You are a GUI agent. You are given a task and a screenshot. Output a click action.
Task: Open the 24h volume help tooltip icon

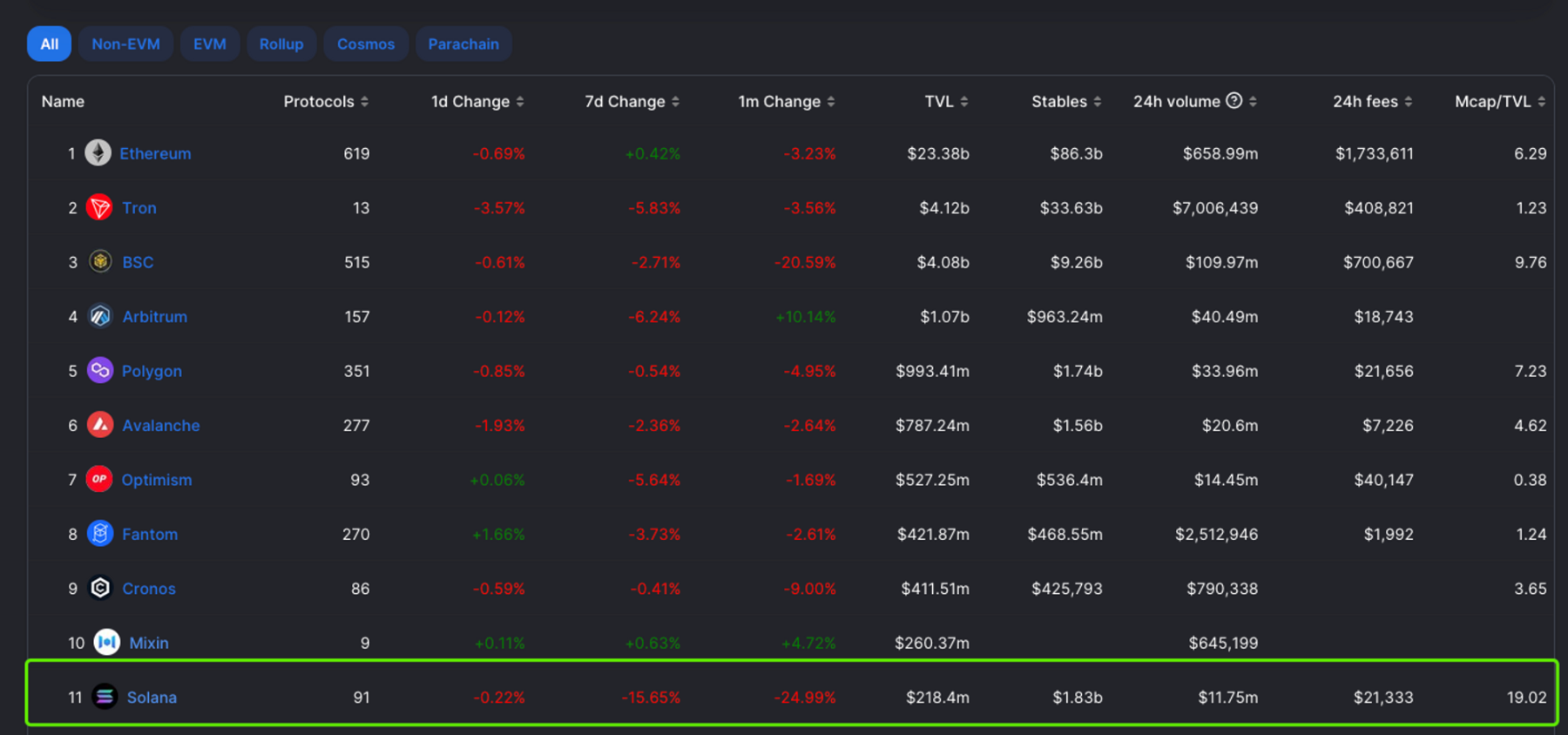coord(1233,101)
